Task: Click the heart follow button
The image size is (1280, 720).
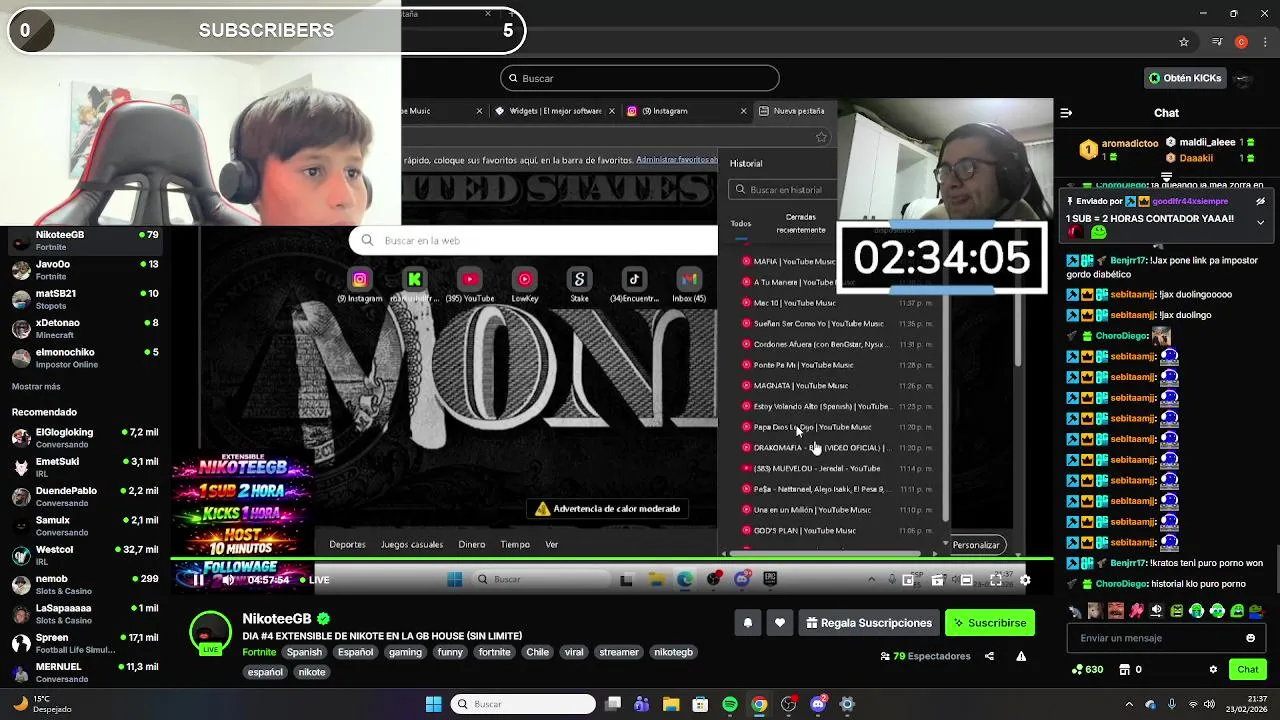Action: tap(780, 623)
